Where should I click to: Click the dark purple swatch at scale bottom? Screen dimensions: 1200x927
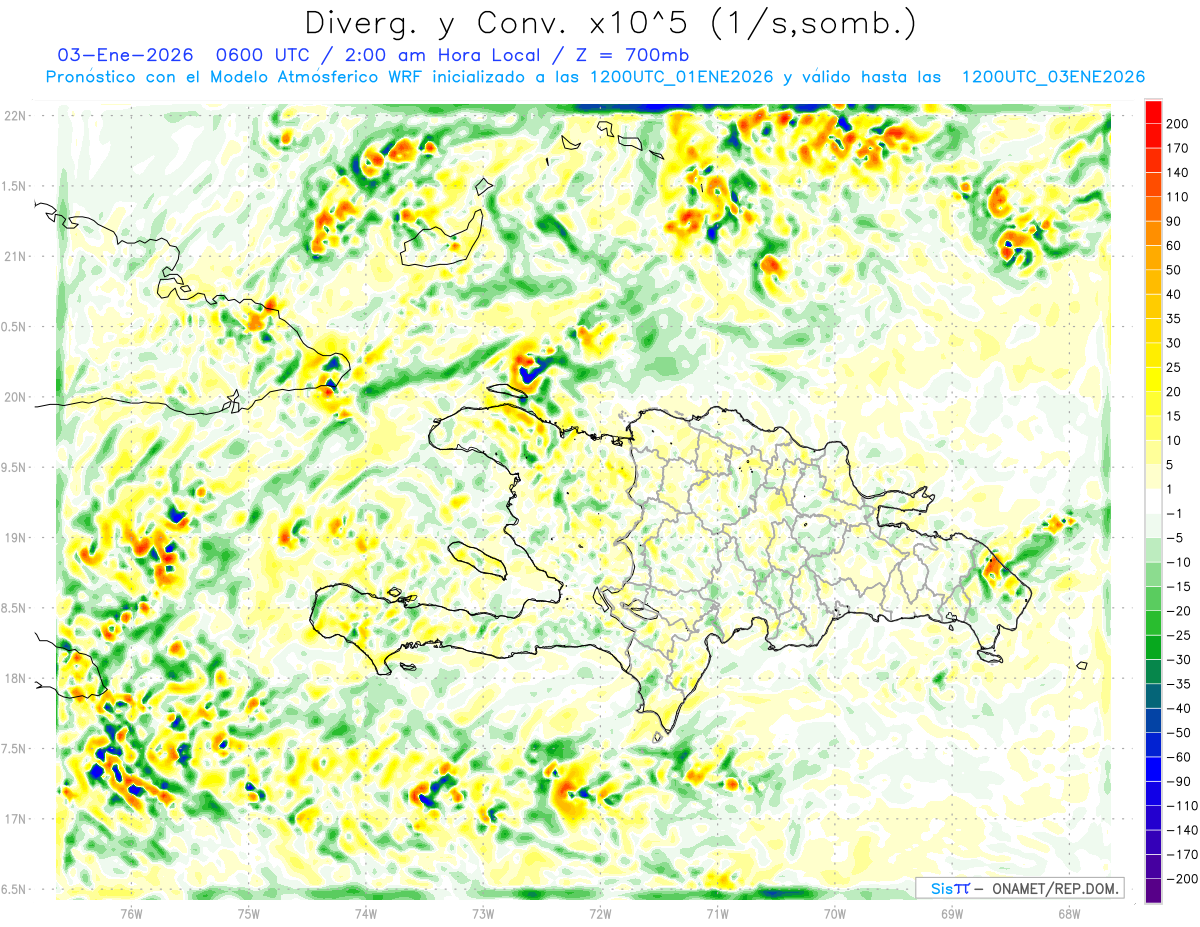pyautogui.click(x=1153, y=891)
